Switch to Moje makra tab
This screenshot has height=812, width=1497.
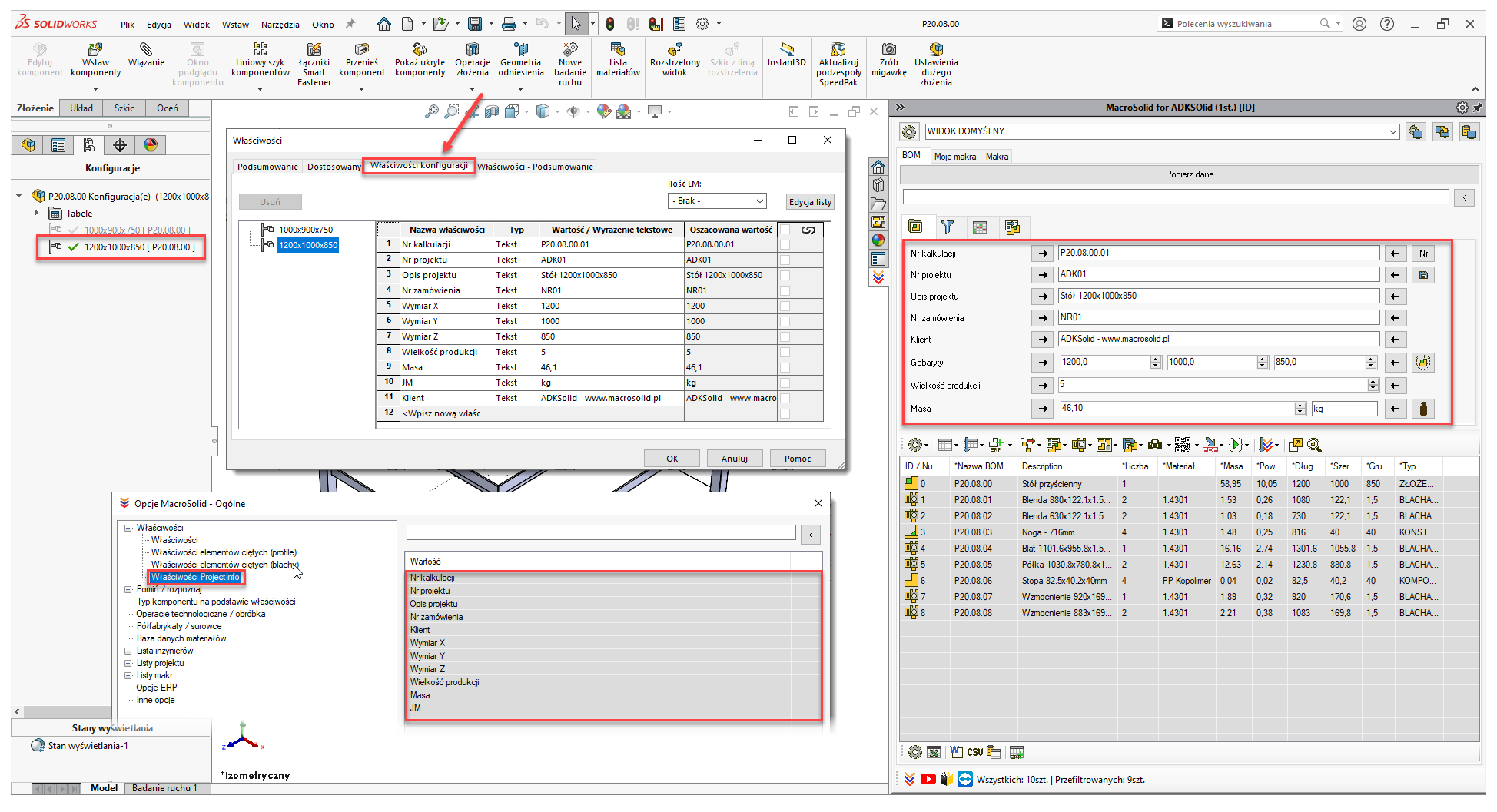click(954, 157)
